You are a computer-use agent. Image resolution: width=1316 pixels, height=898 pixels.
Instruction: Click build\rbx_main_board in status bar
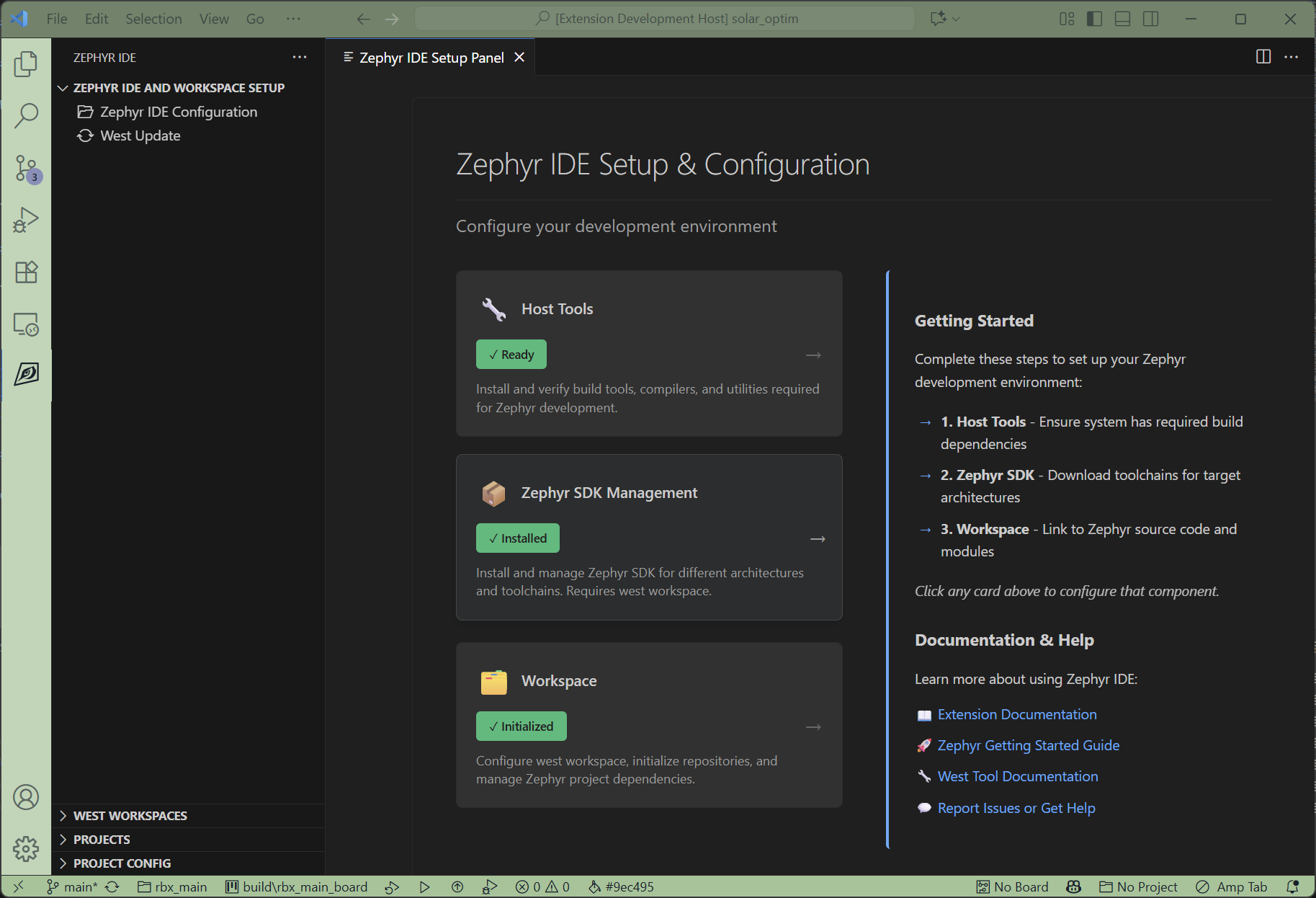pos(296,886)
